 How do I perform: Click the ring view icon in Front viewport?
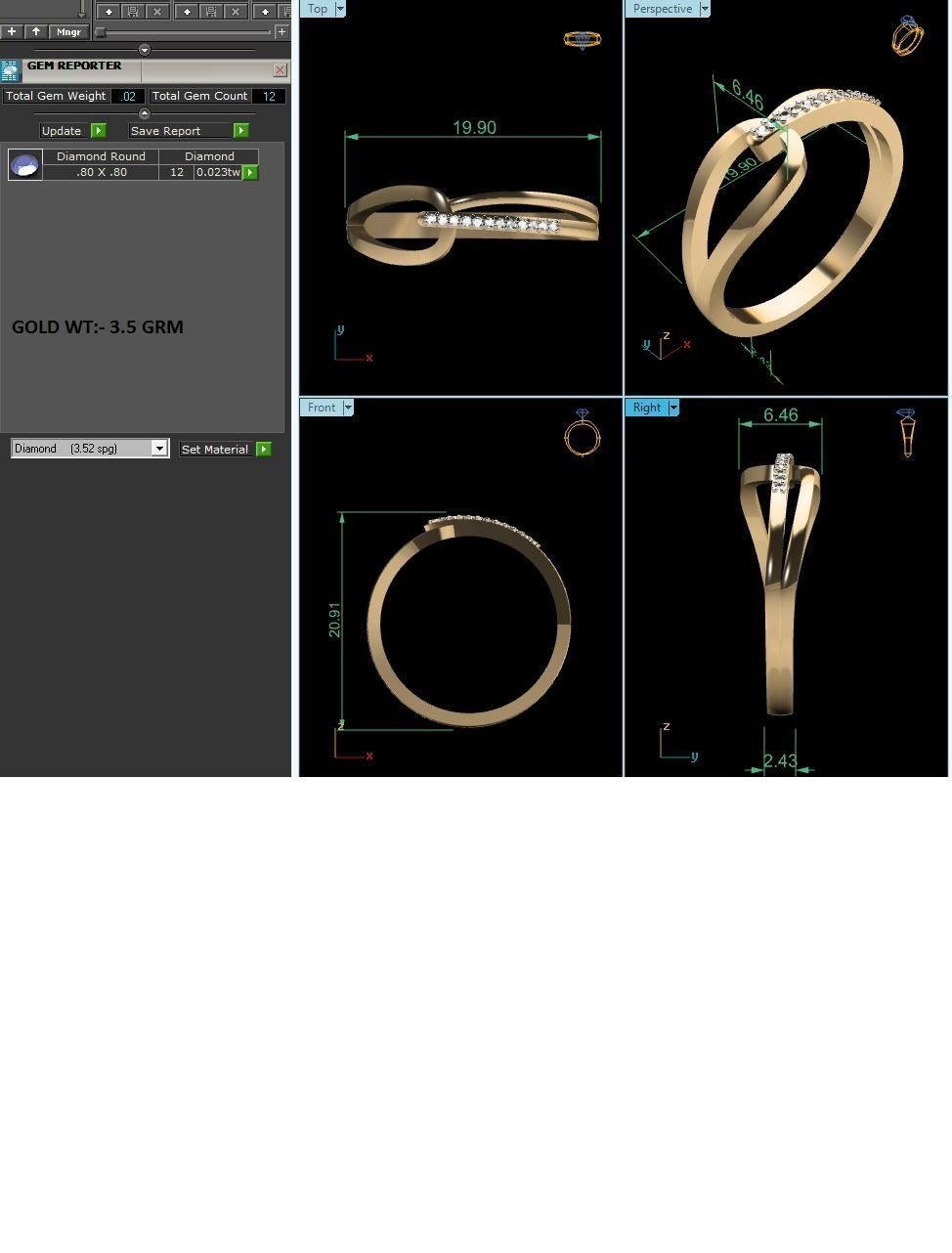(583, 433)
